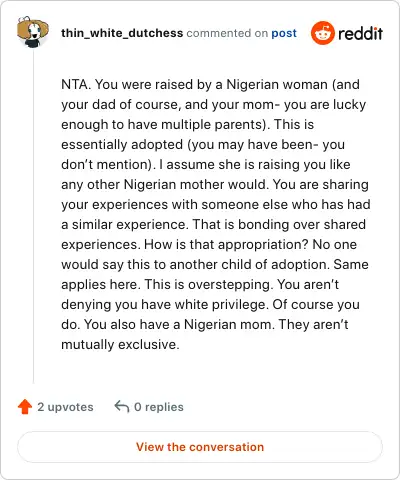Image resolution: width=400 pixels, height=480 pixels.
Task: Follow the blue 'post' link
Action: 284,33
